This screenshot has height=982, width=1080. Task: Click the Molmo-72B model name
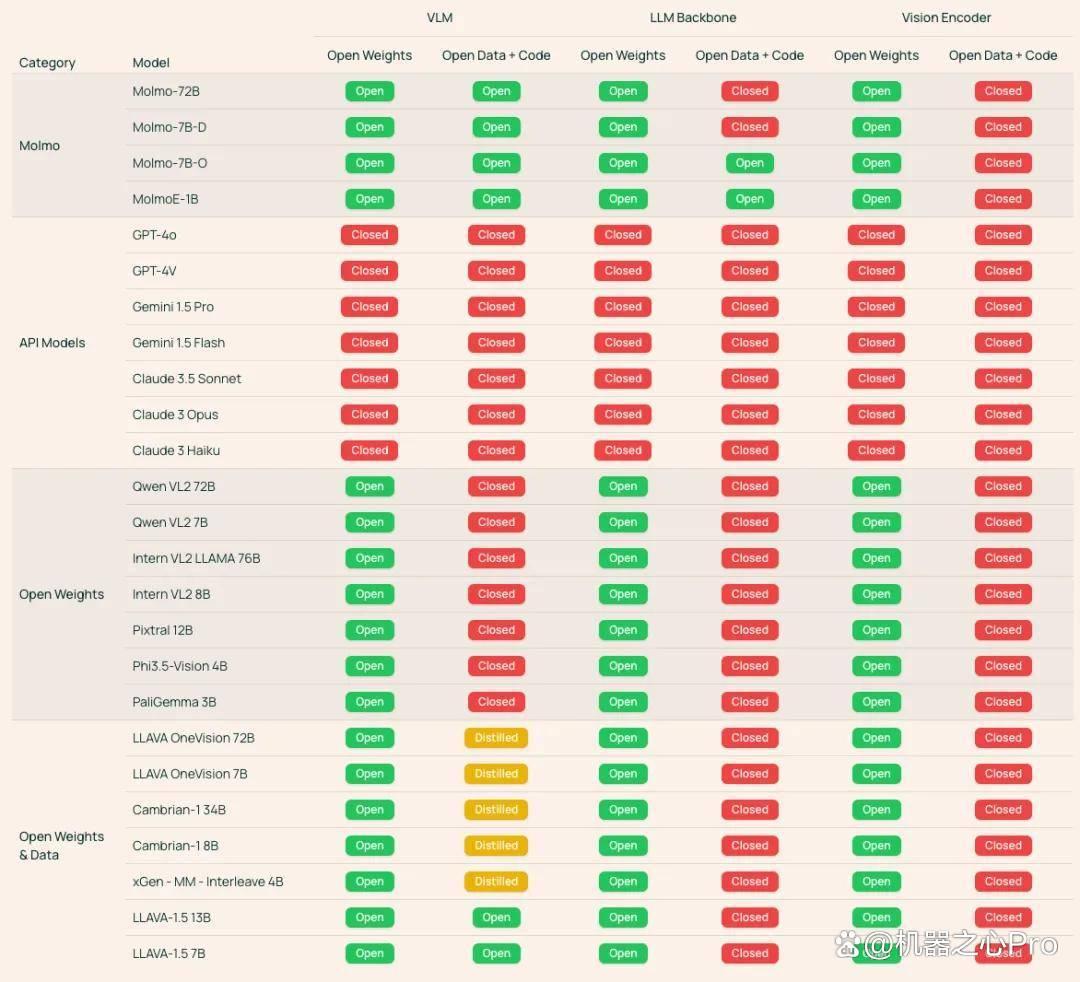pos(166,91)
